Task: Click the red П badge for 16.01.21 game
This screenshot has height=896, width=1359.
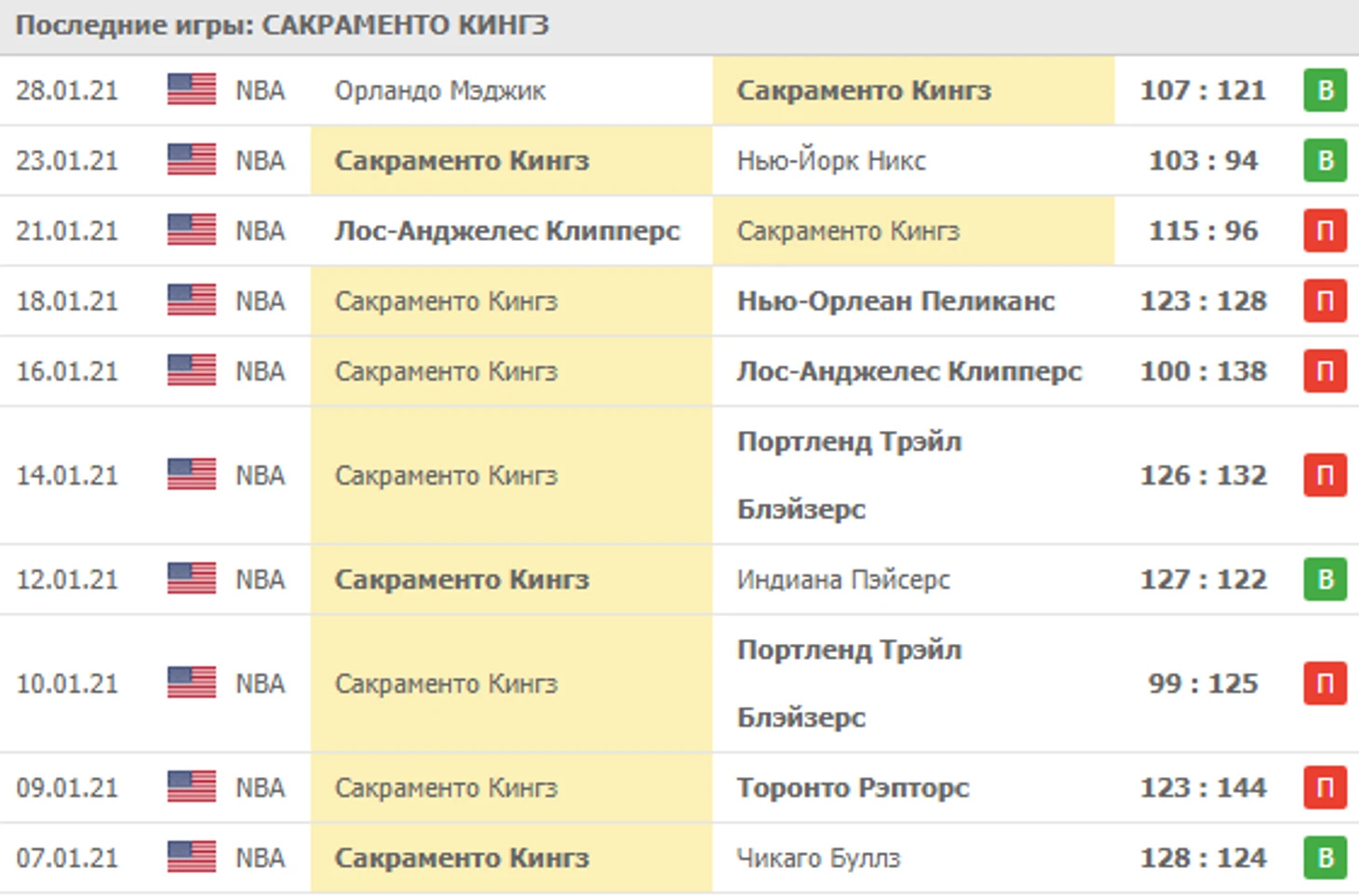Action: 1325,370
